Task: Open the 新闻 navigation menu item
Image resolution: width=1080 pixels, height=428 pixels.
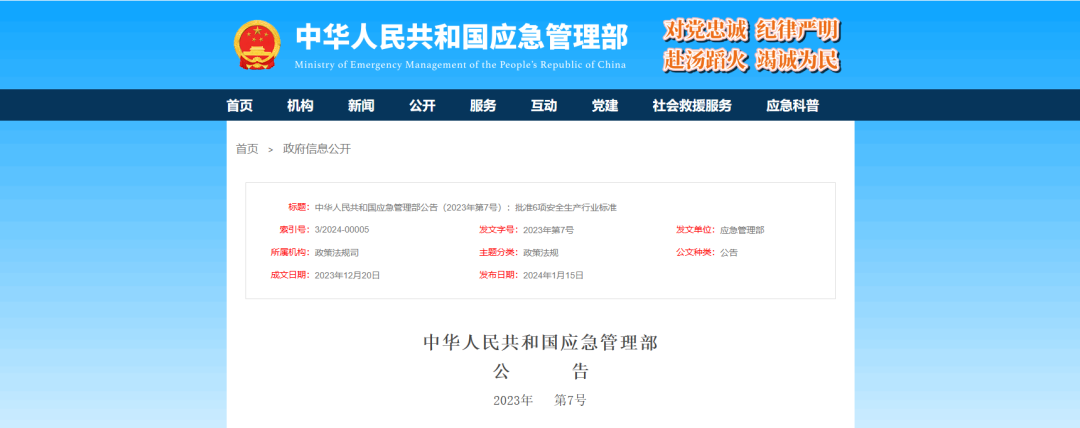Action: [361, 105]
